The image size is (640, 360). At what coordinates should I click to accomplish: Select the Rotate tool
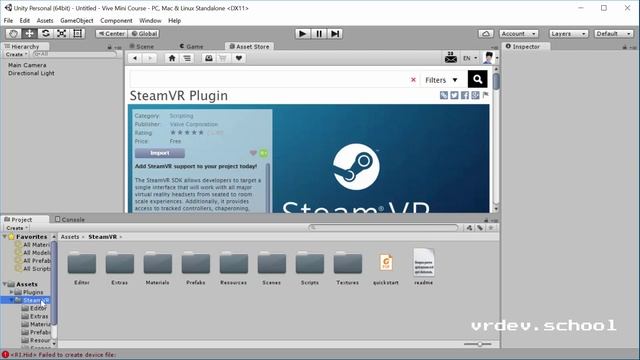pos(45,33)
